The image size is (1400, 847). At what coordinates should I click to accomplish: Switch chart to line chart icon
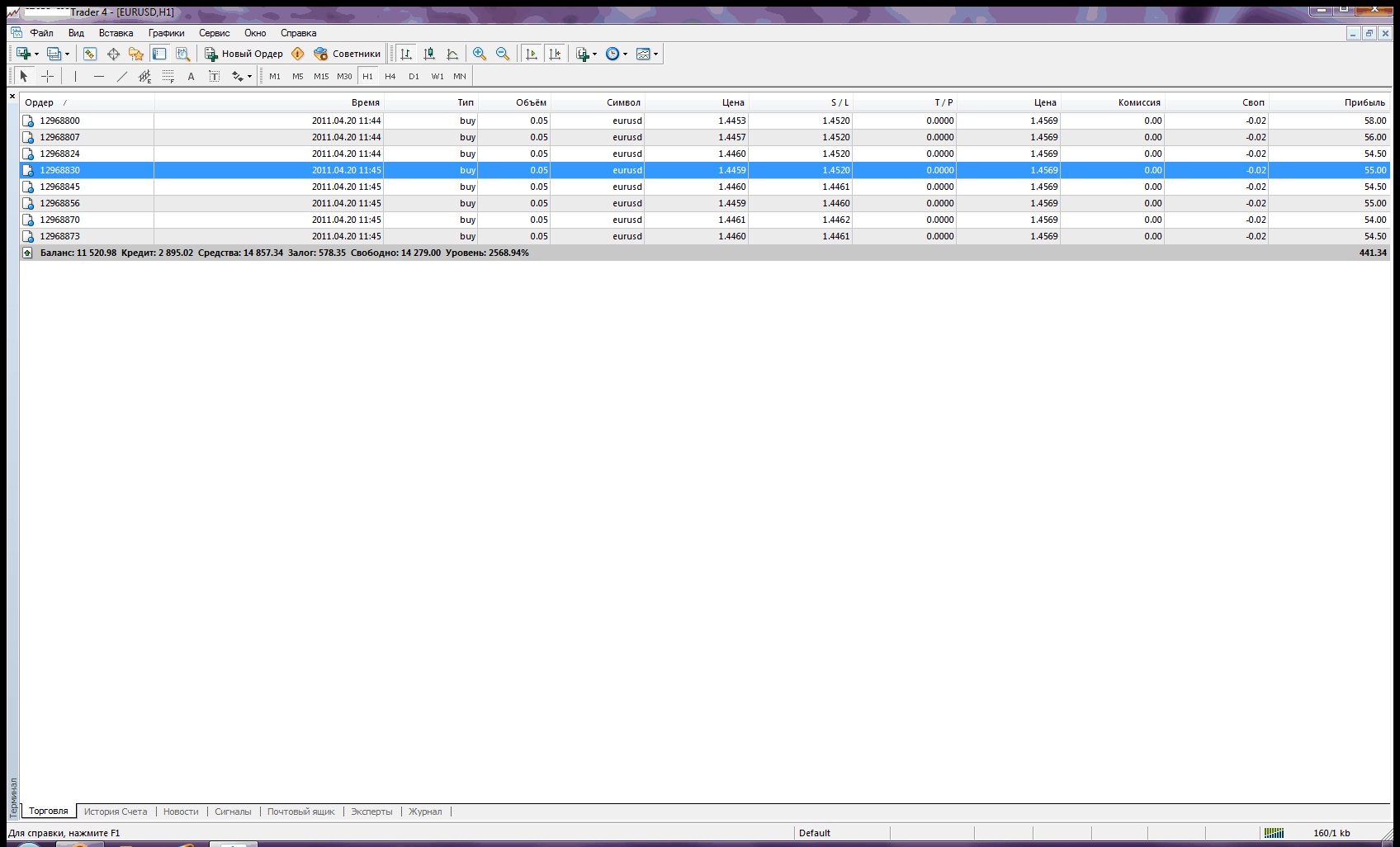pyautogui.click(x=452, y=54)
